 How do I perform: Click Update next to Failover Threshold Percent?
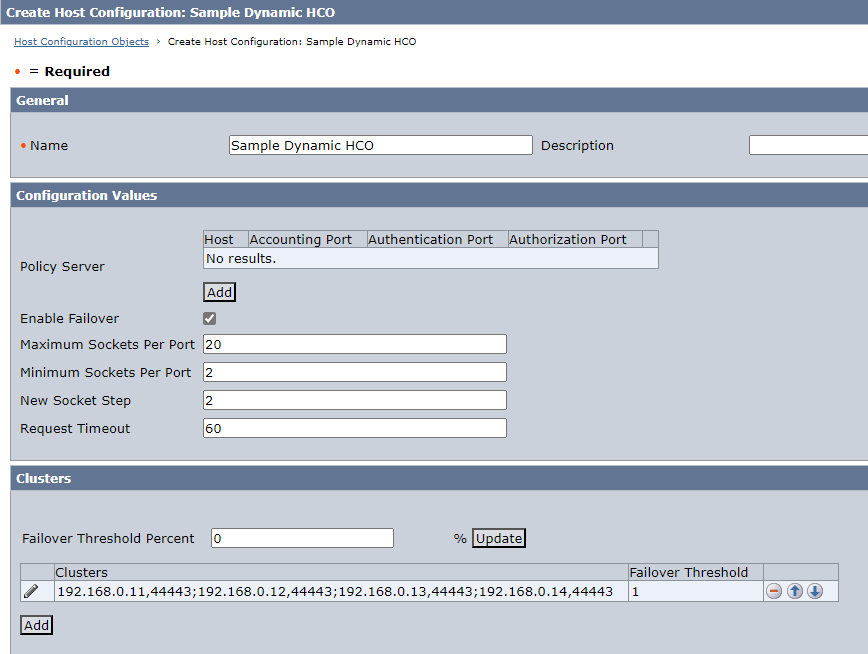pyautogui.click(x=498, y=538)
